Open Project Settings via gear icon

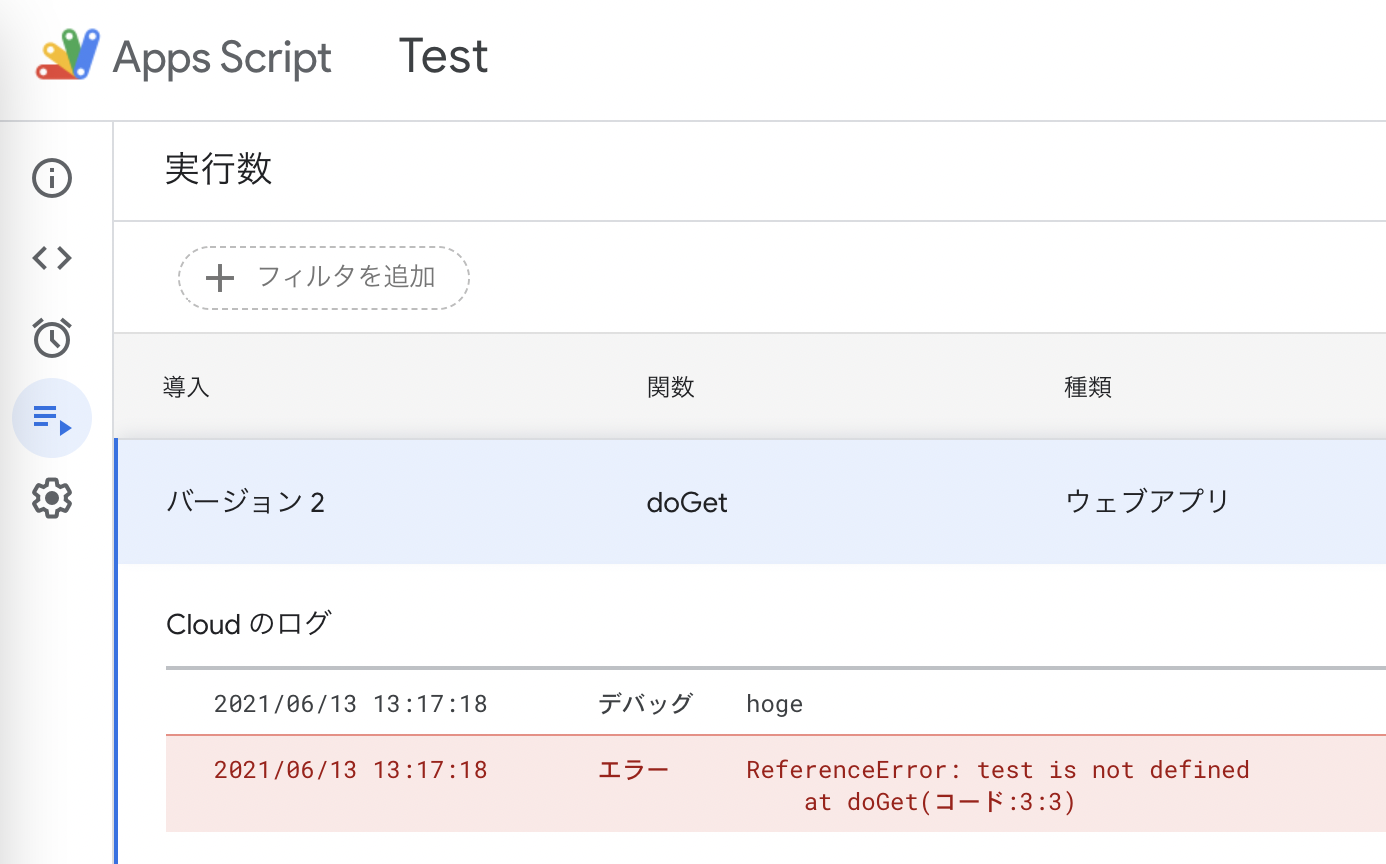[51, 498]
